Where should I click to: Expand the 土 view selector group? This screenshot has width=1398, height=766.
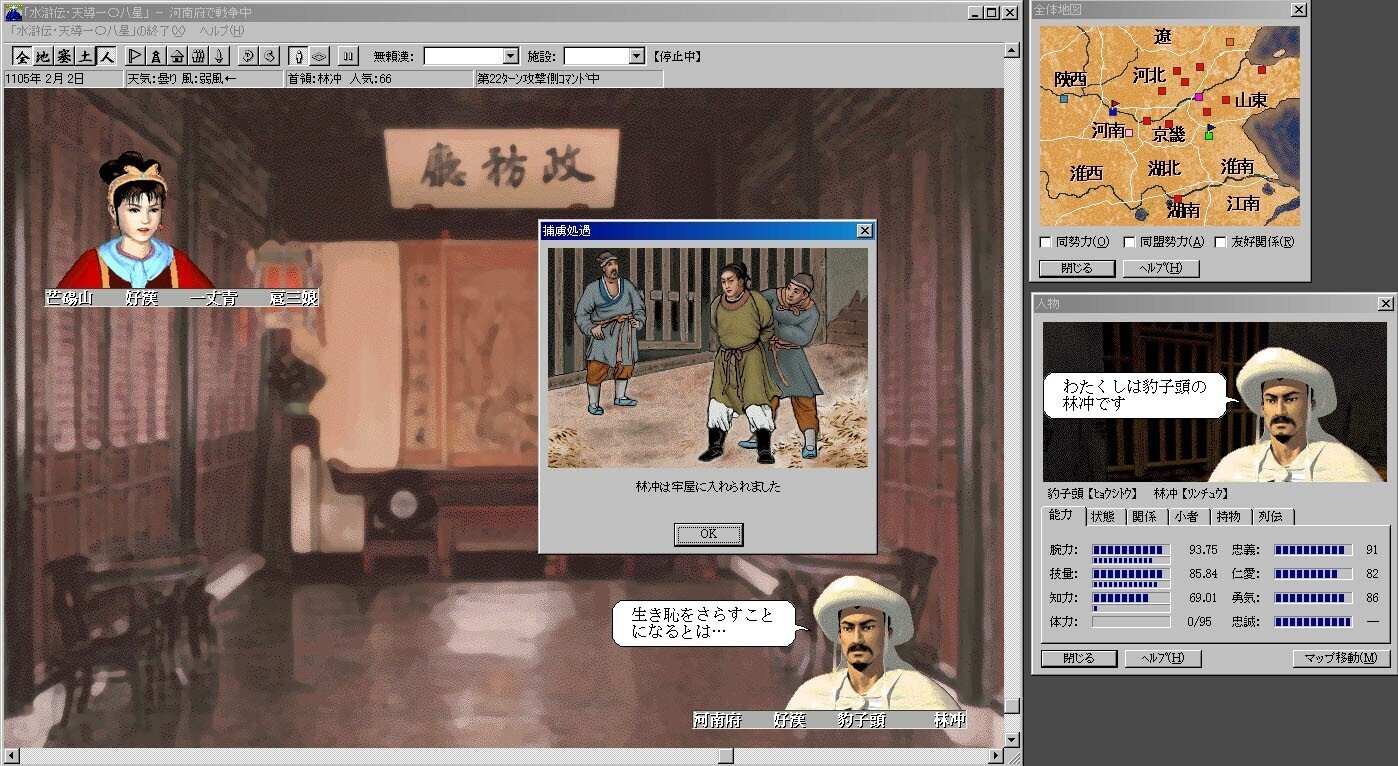(85, 57)
